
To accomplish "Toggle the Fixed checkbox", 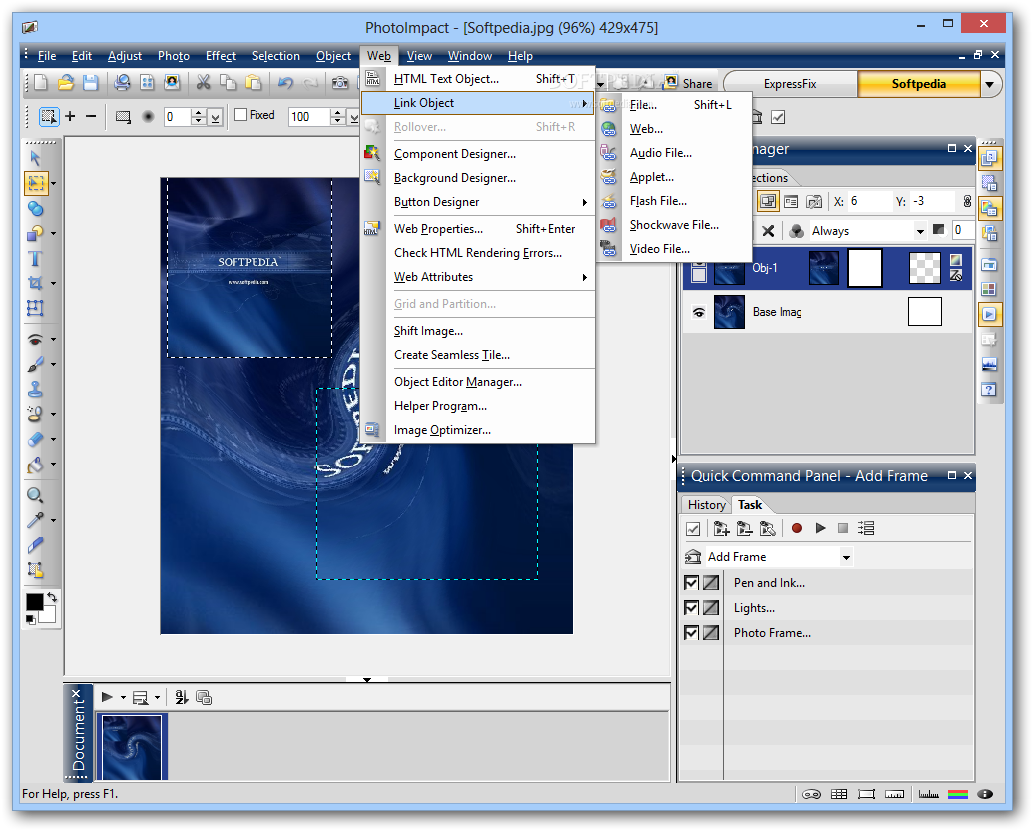I will coord(240,115).
